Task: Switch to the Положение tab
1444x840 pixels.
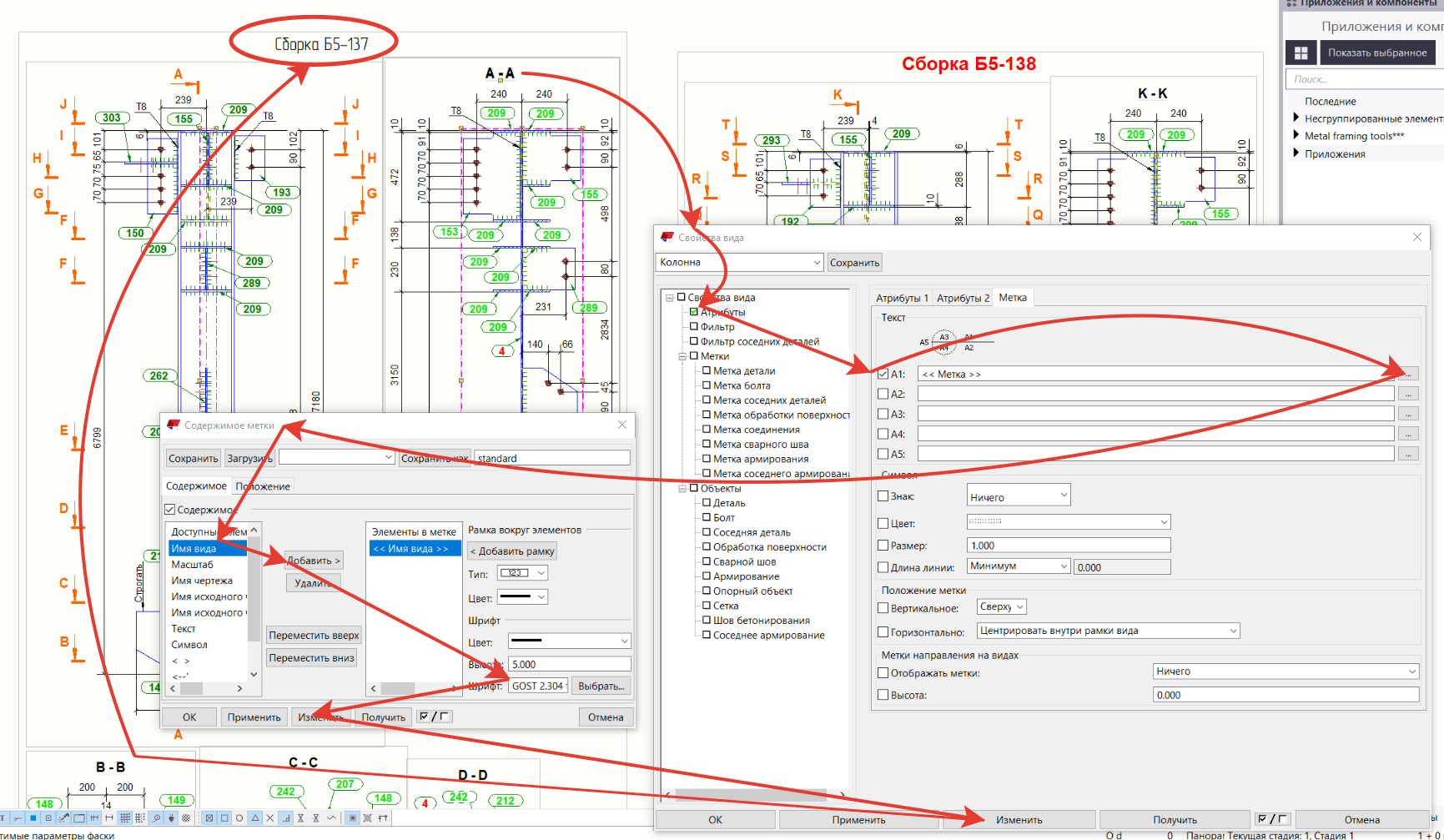Action: 263,486
